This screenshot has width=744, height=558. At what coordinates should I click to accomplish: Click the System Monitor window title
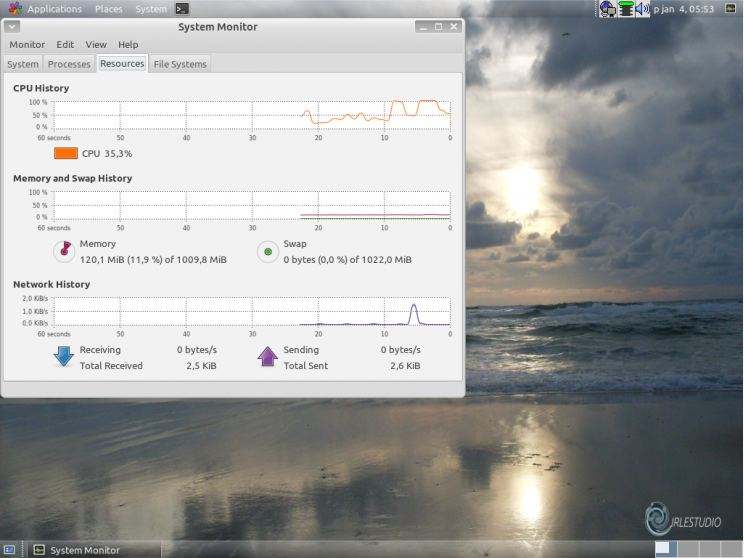point(218,27)
